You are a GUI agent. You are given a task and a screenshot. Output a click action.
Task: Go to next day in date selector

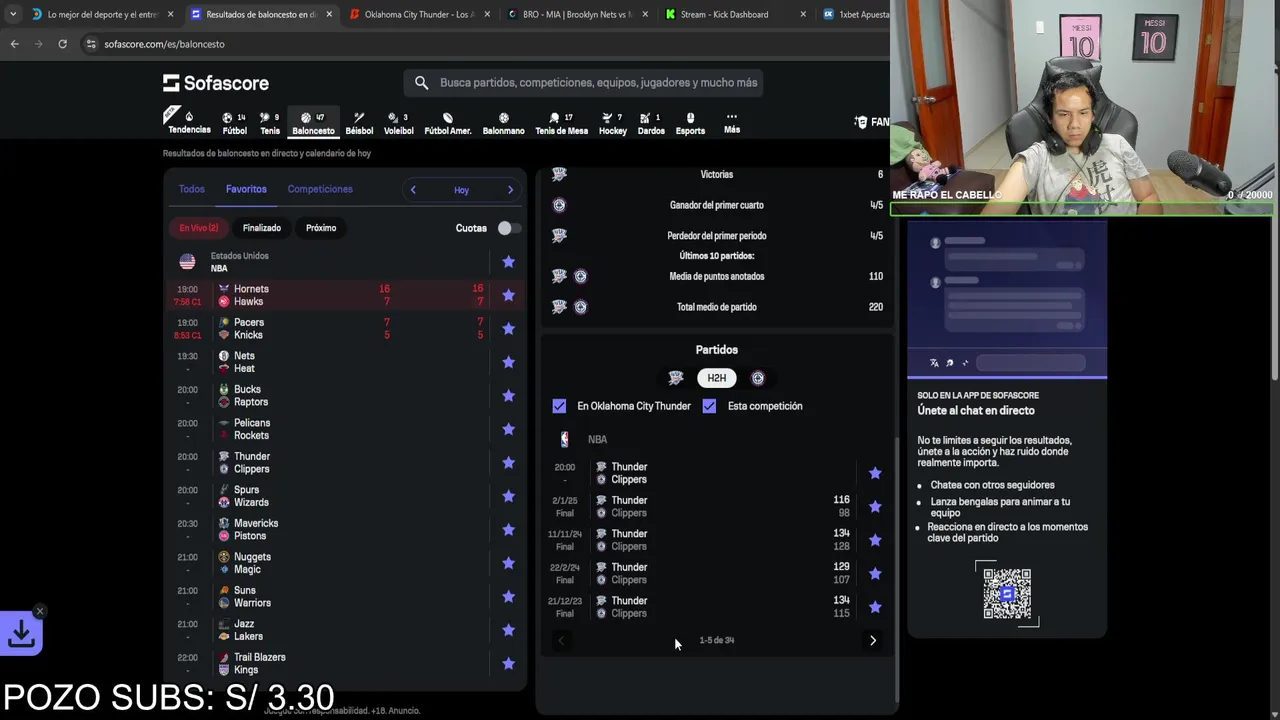pos(510,190)
